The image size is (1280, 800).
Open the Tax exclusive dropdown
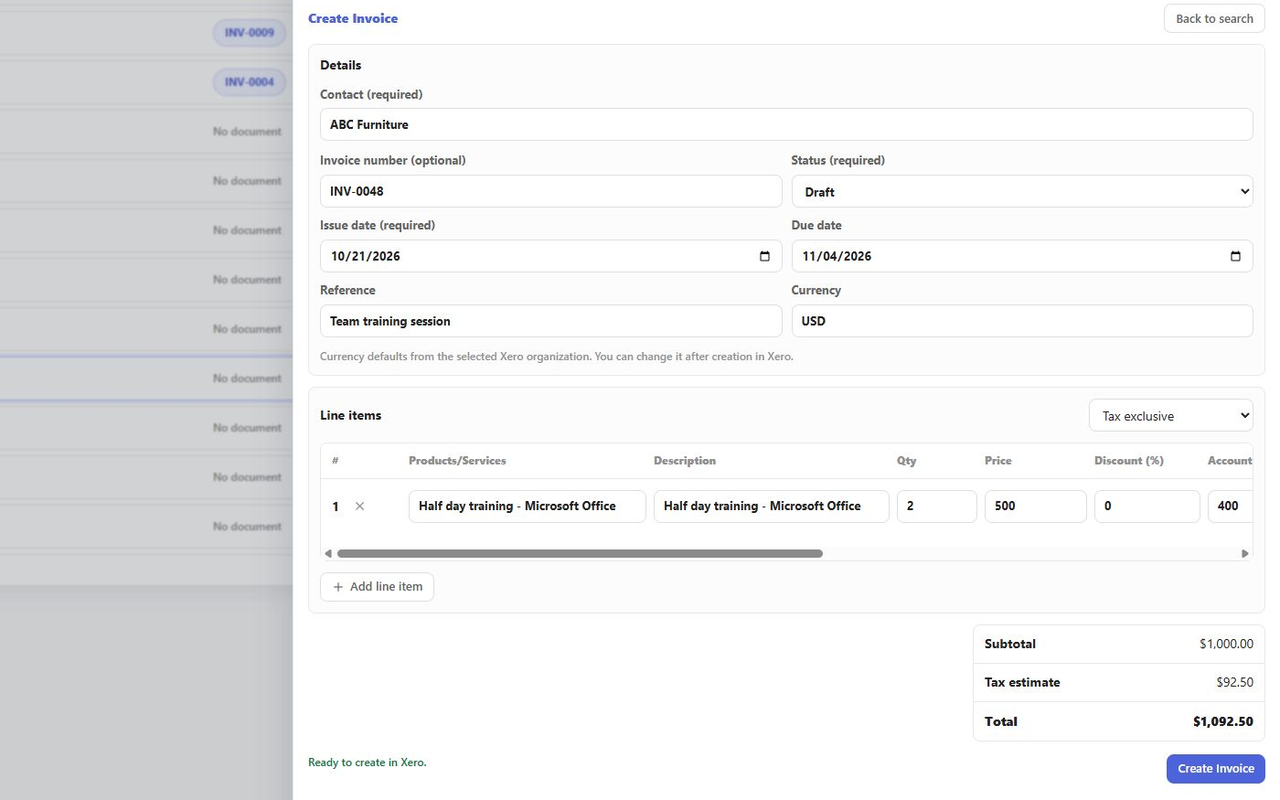1171,415
